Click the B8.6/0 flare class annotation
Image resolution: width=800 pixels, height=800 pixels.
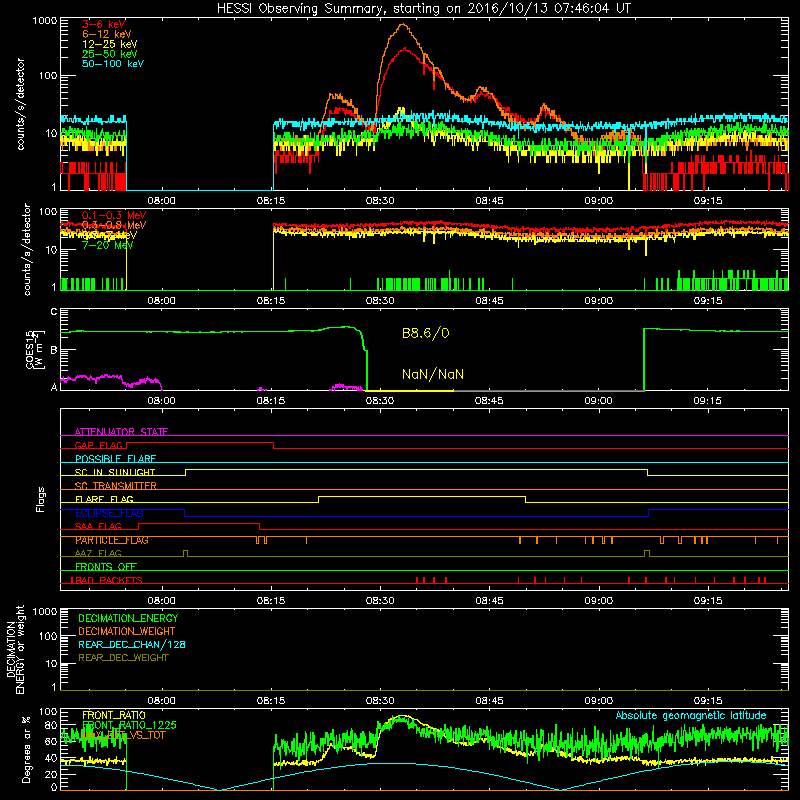pos(426,333)
